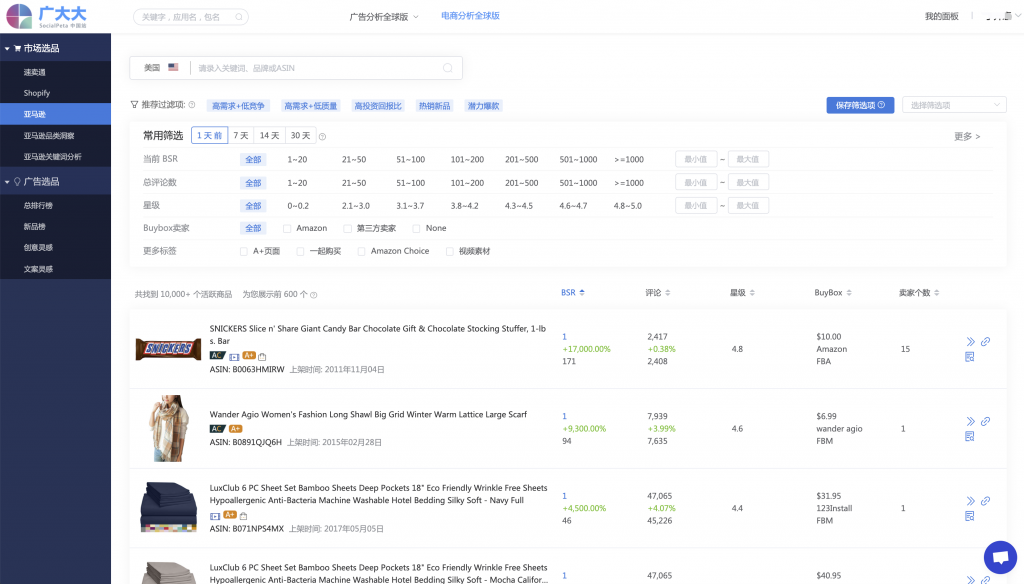1024x584 pixels.
Task: Select BSR range 1~20
Action: (x=297, y=159)
